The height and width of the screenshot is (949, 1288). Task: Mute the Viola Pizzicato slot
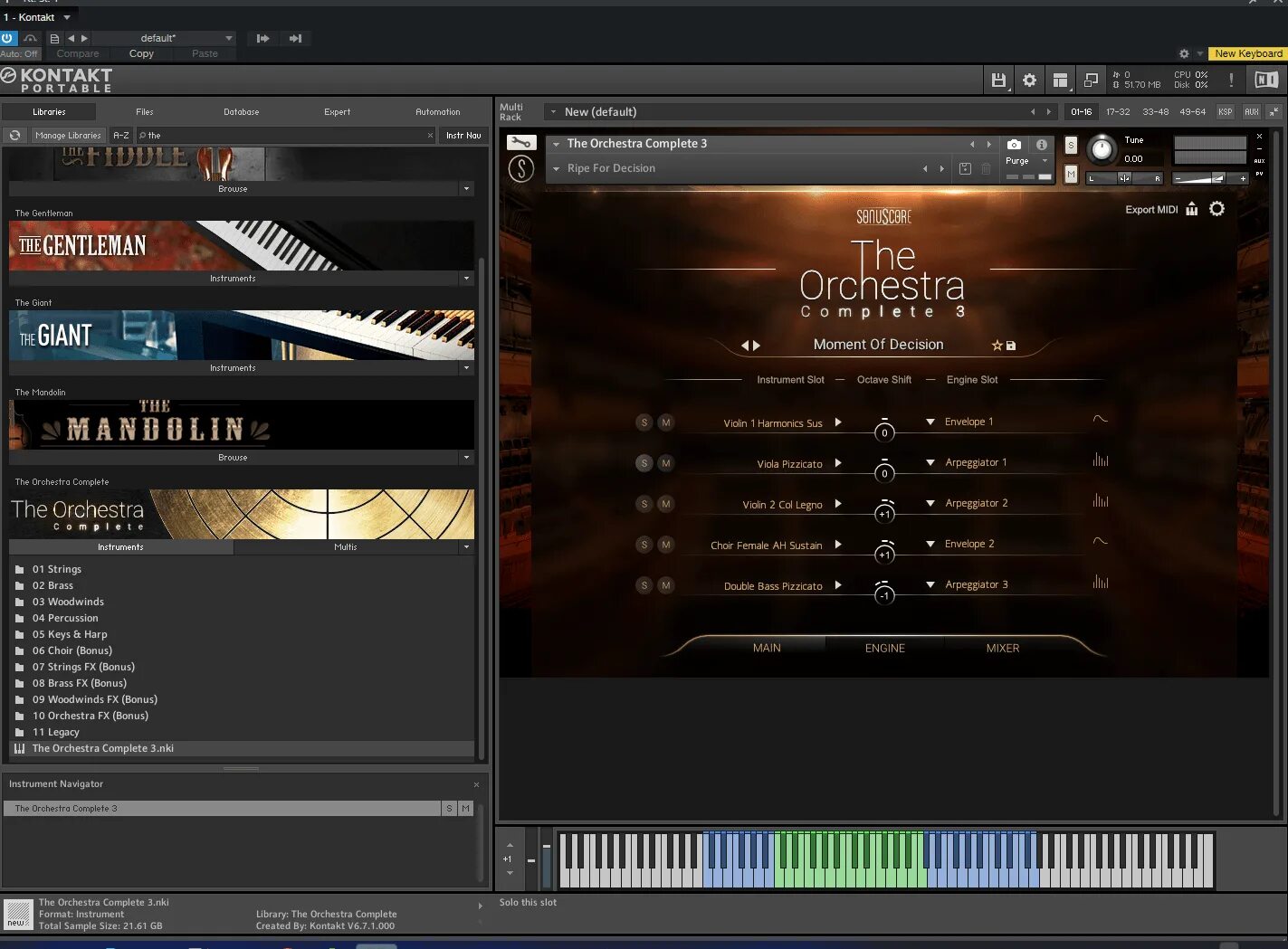pyautogui.click(x=666, y=463)
